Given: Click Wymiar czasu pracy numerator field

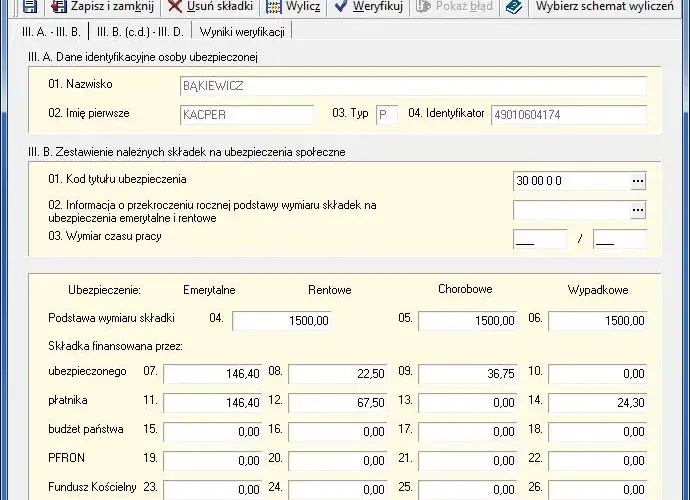Looking at the screenshot, I should (x=540, y=239).
